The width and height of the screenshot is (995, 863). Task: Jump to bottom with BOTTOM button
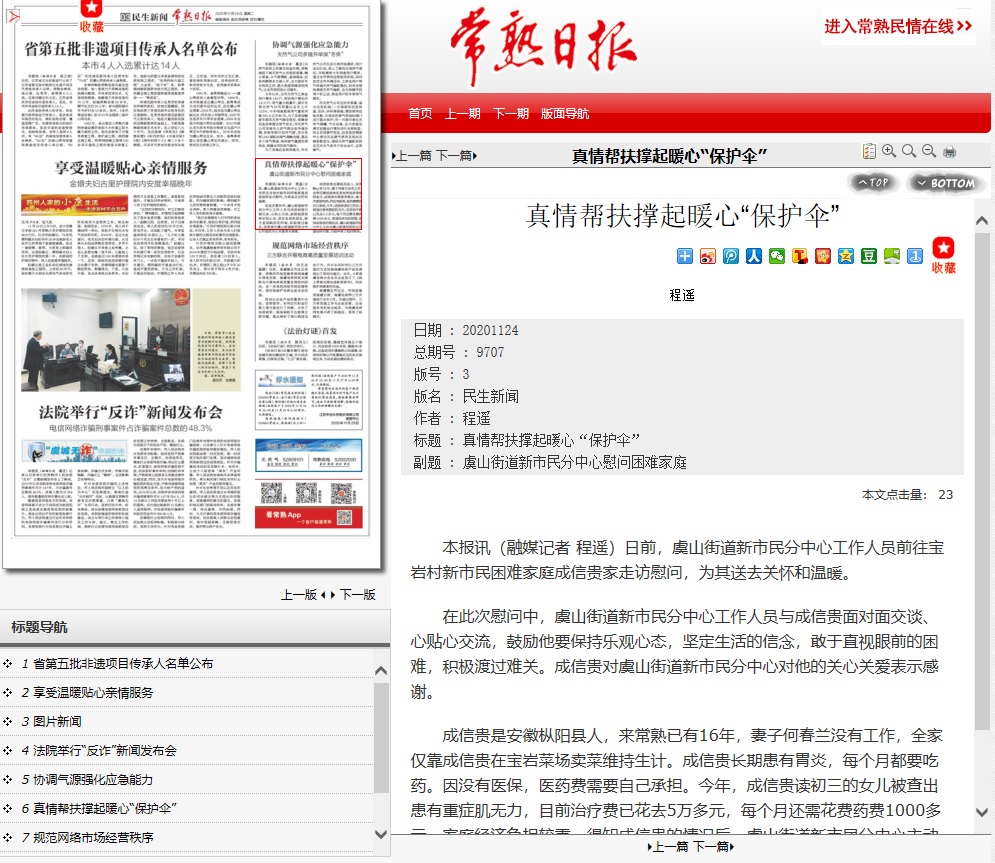pyautogui.click(x=946, y=183)
